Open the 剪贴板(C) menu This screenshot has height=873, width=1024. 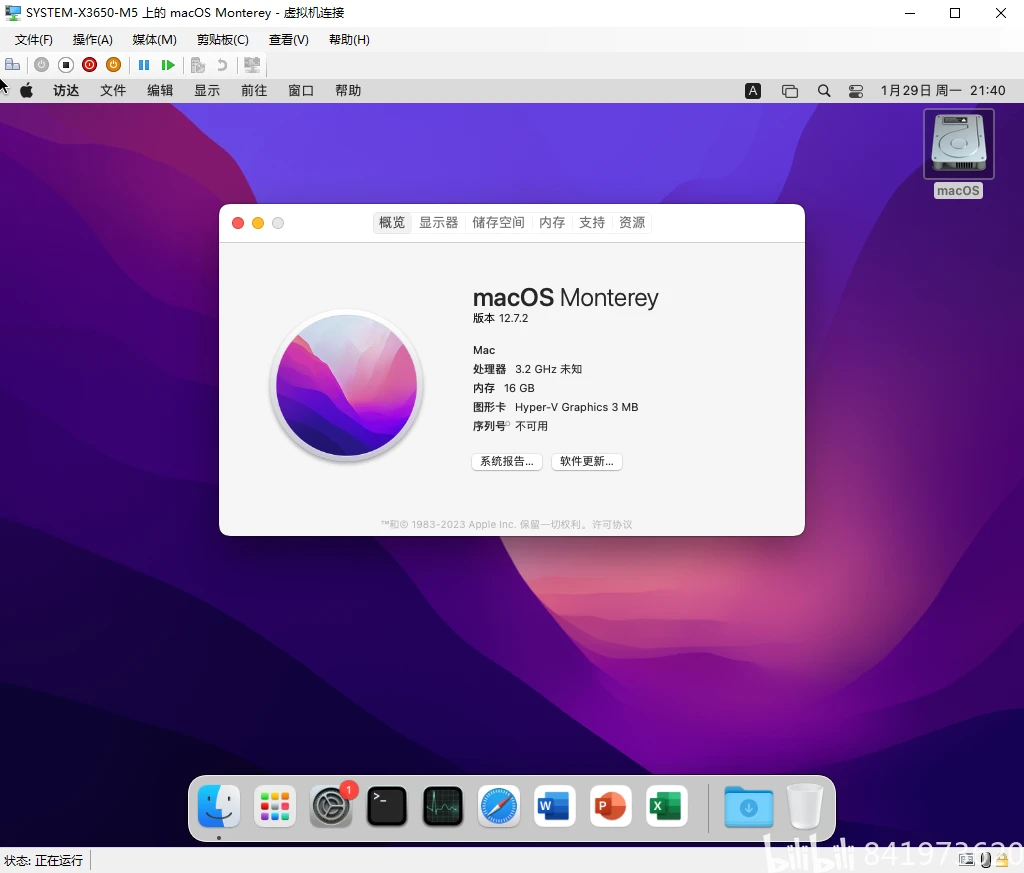[223, 40]
